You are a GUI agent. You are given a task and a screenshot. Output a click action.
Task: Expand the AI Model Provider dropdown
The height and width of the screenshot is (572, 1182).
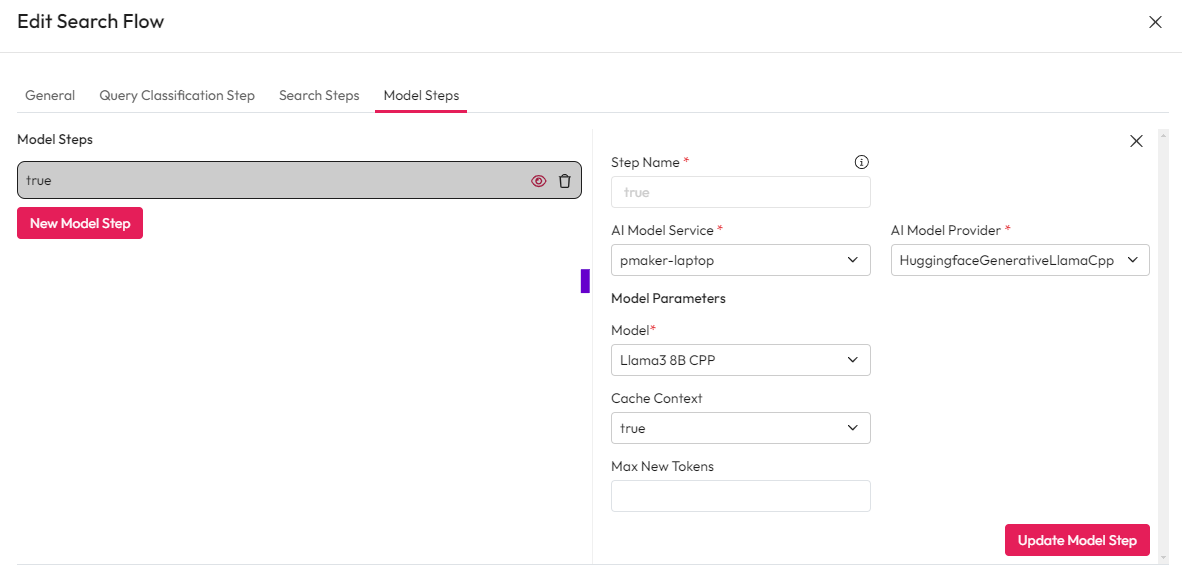(x=1019, y=260)
